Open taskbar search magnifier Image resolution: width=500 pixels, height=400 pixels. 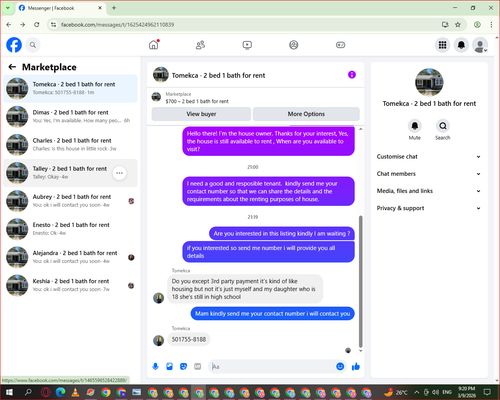pyautogui.click(x=28, y=392)
